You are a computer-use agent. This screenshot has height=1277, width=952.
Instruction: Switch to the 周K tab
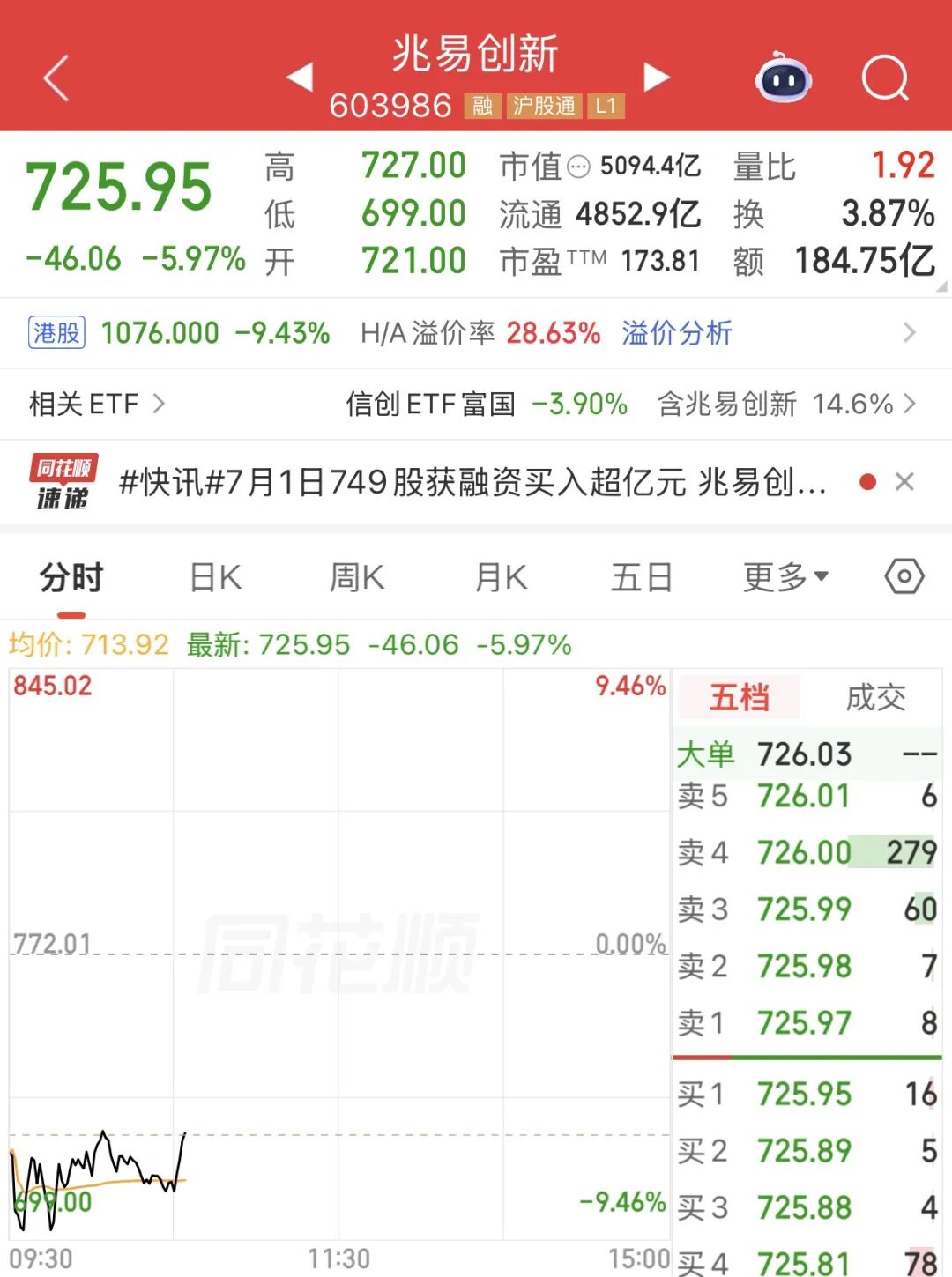pos(356,577)
